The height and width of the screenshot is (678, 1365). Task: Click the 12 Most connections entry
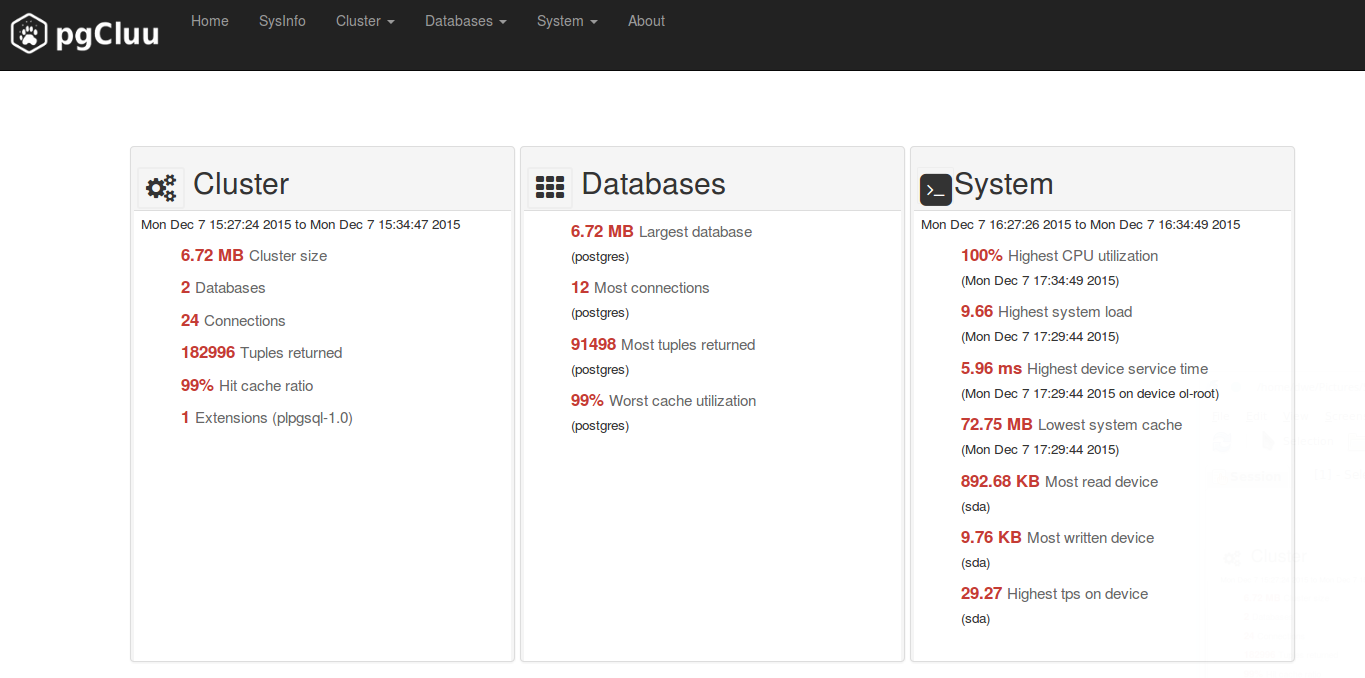(x=640, y=288)
